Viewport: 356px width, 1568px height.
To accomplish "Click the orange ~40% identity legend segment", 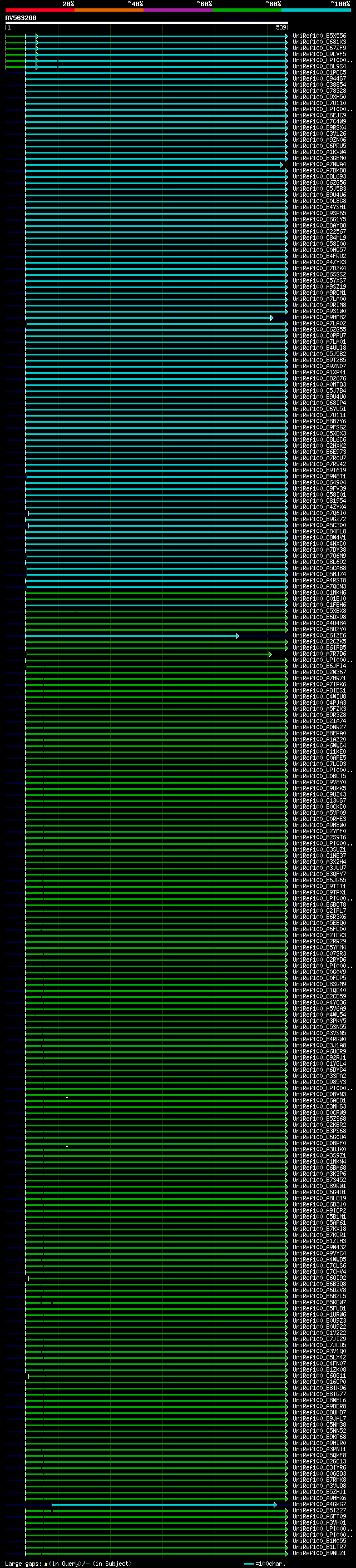I will 109,11.
